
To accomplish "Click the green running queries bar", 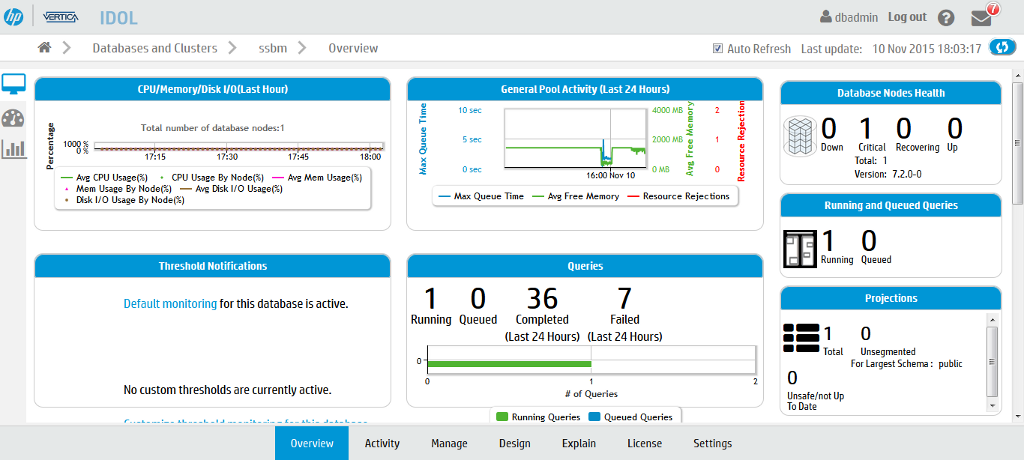I will tap(509, 363).
